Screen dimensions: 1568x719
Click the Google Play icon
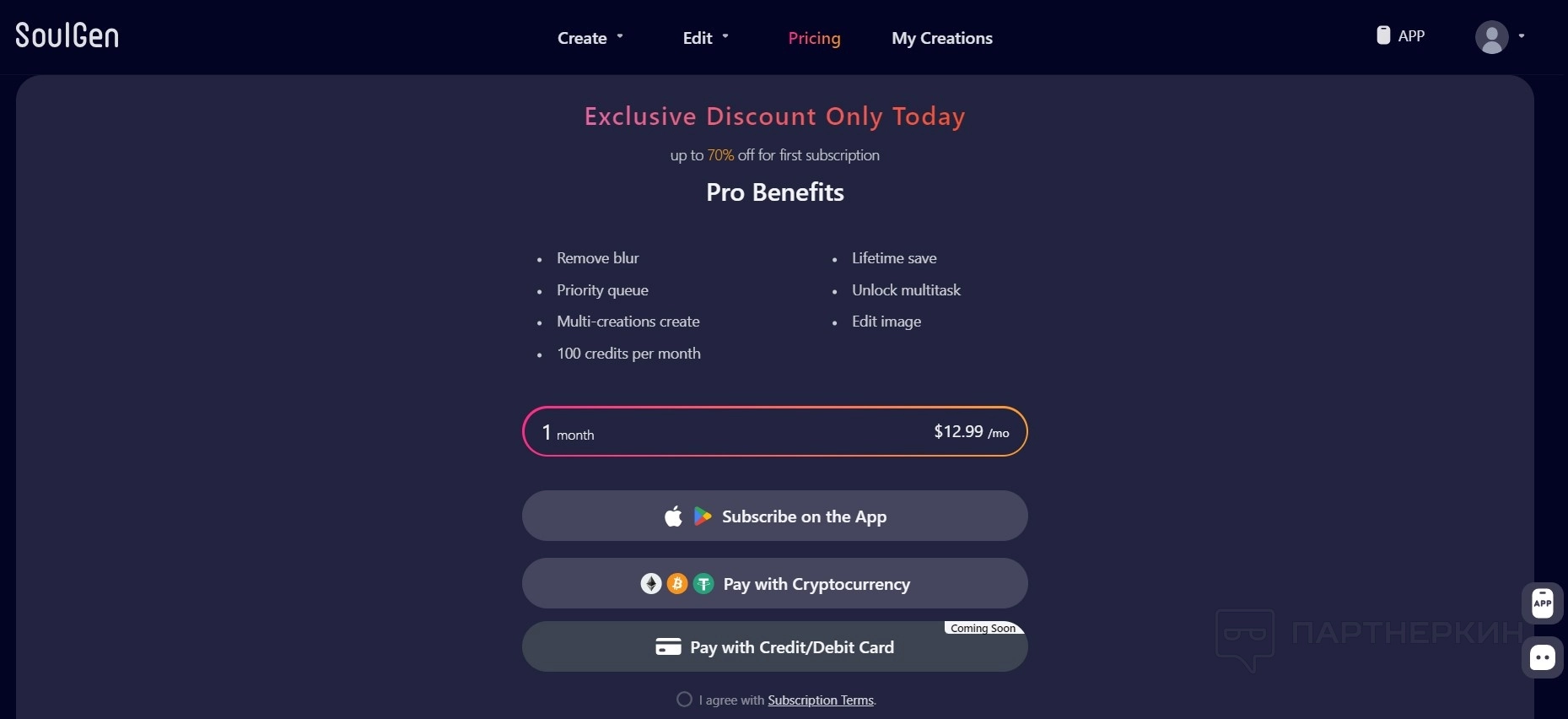[x=702, y=516]
